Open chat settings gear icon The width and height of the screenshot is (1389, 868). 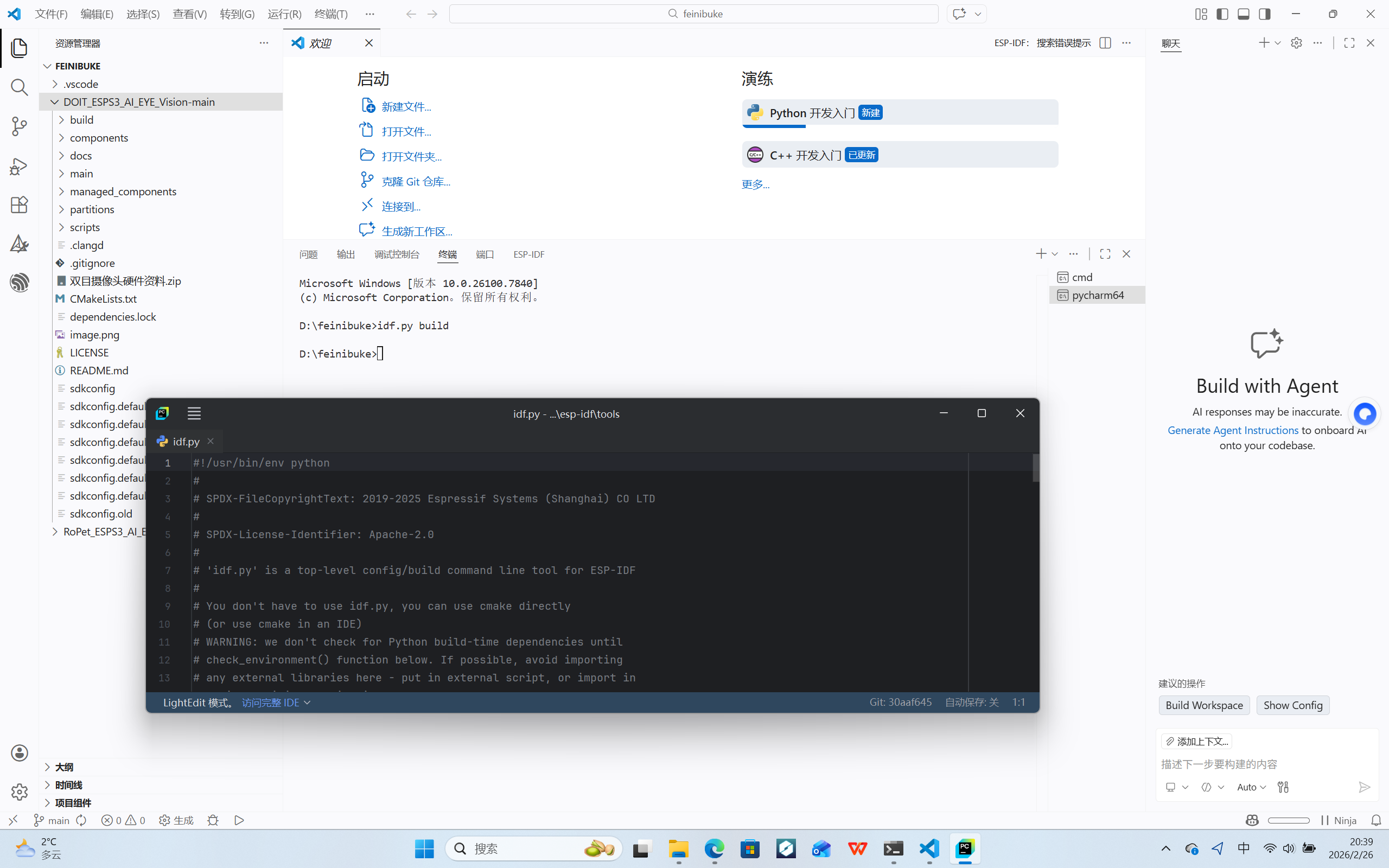[x=1296, y=43]
